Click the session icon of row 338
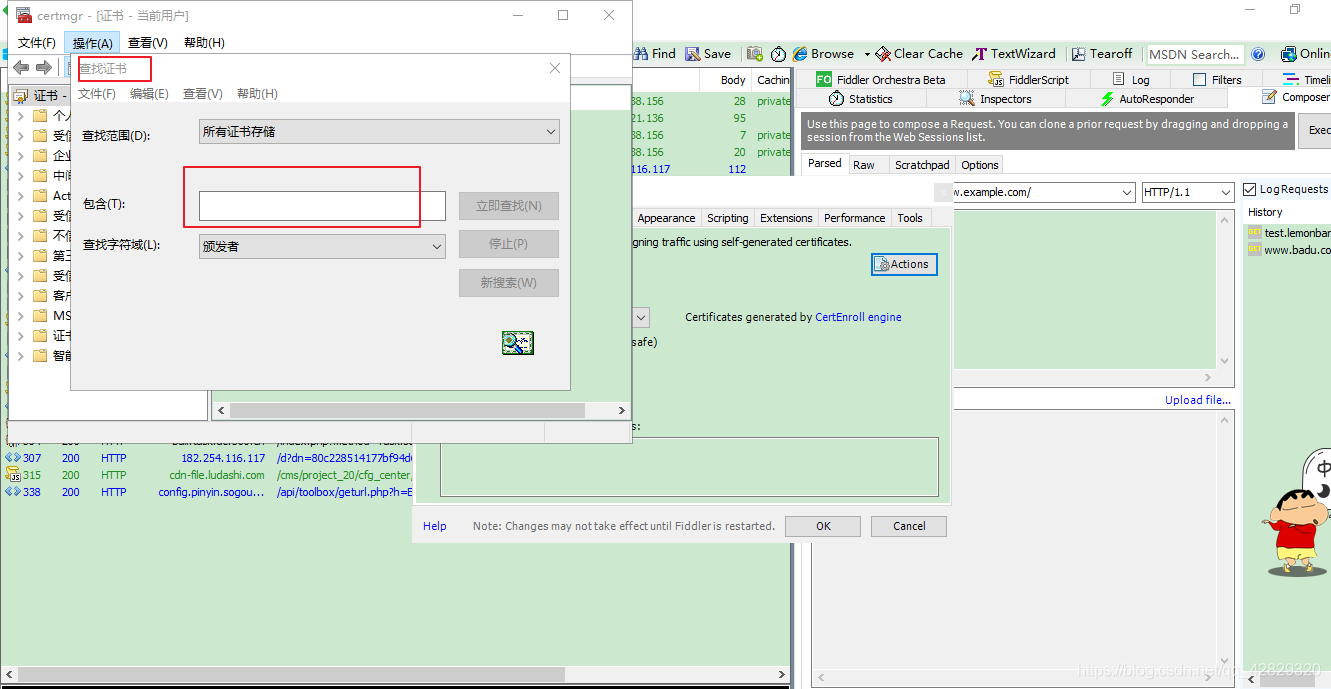This screenshot has width=1331, height=689. [x=13, y=492]
